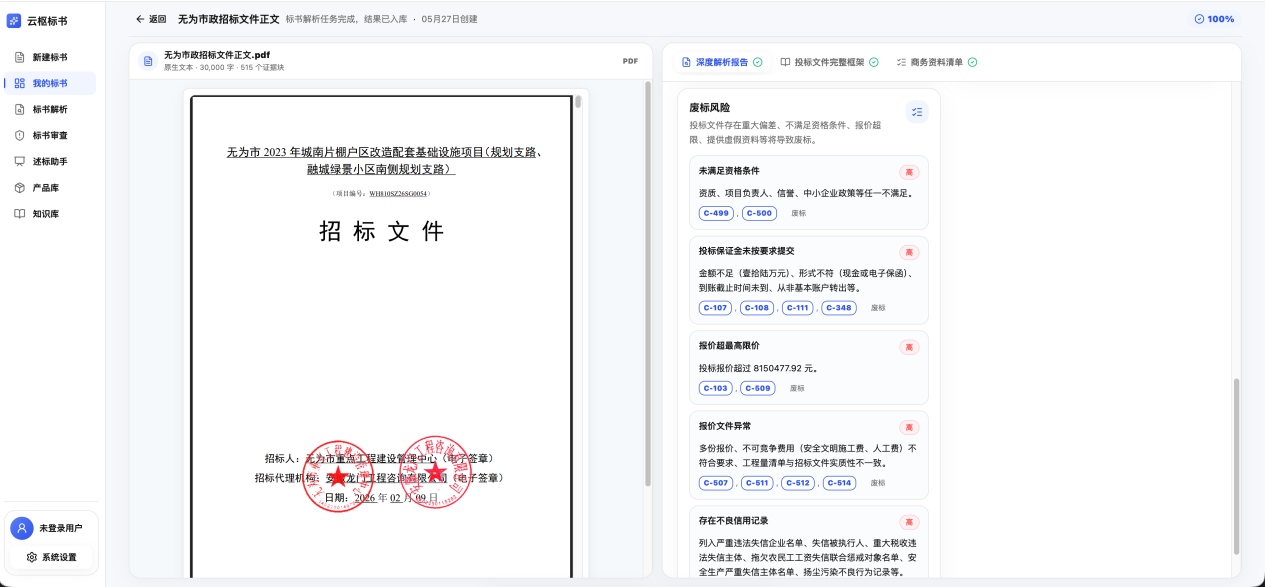Open evidence tag C-507

(716, 483)
